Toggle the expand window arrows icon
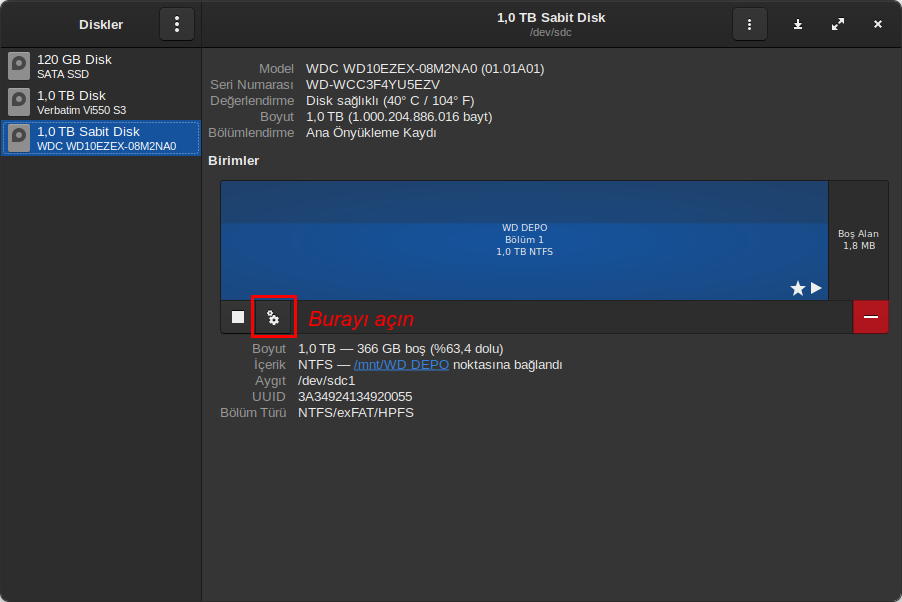The width and height of the screenshot is (902, 602). pos(838,24)
